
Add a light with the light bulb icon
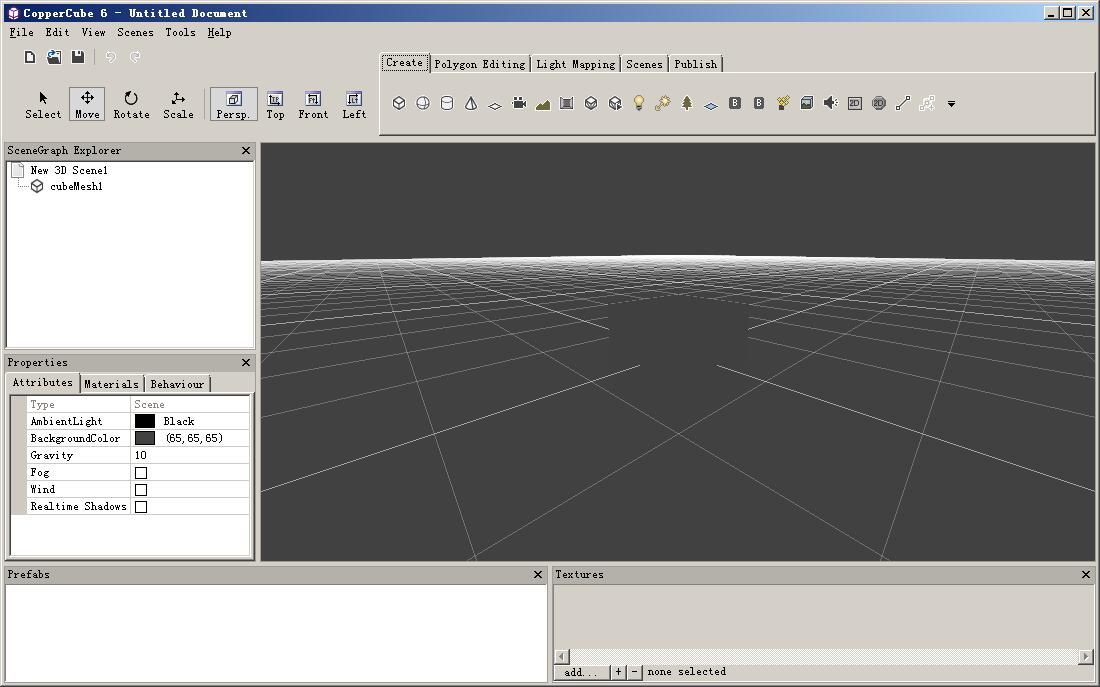coord(639,103)
